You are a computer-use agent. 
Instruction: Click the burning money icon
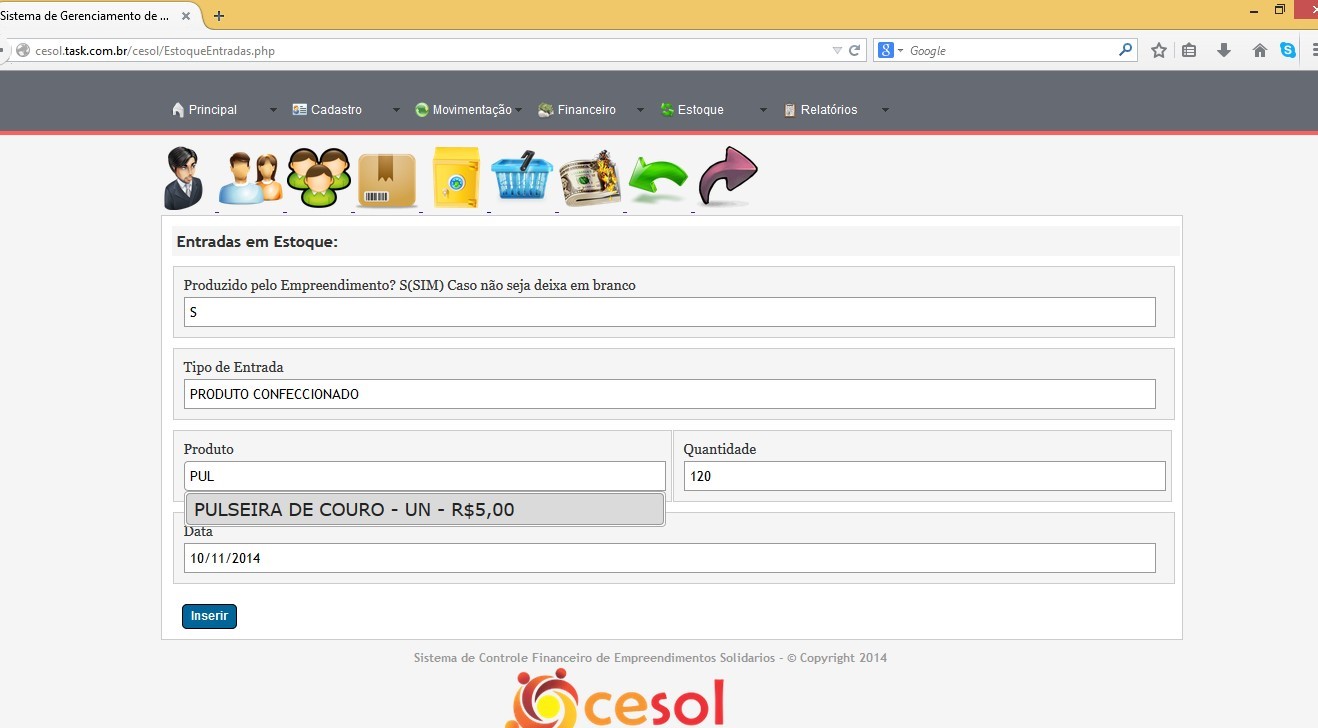[x=590, y=178]
